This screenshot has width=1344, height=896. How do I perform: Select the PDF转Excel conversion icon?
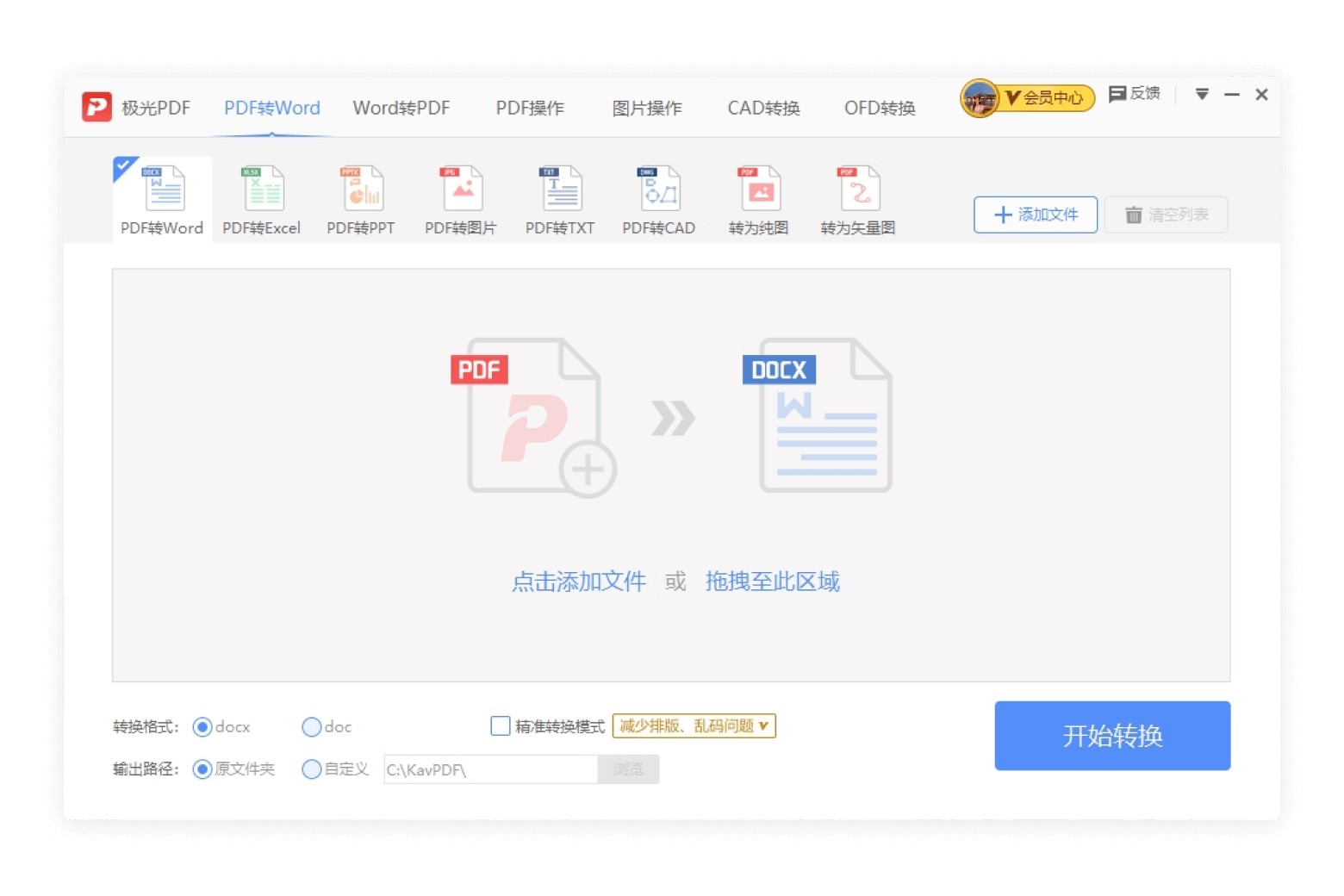pos(262,190)
